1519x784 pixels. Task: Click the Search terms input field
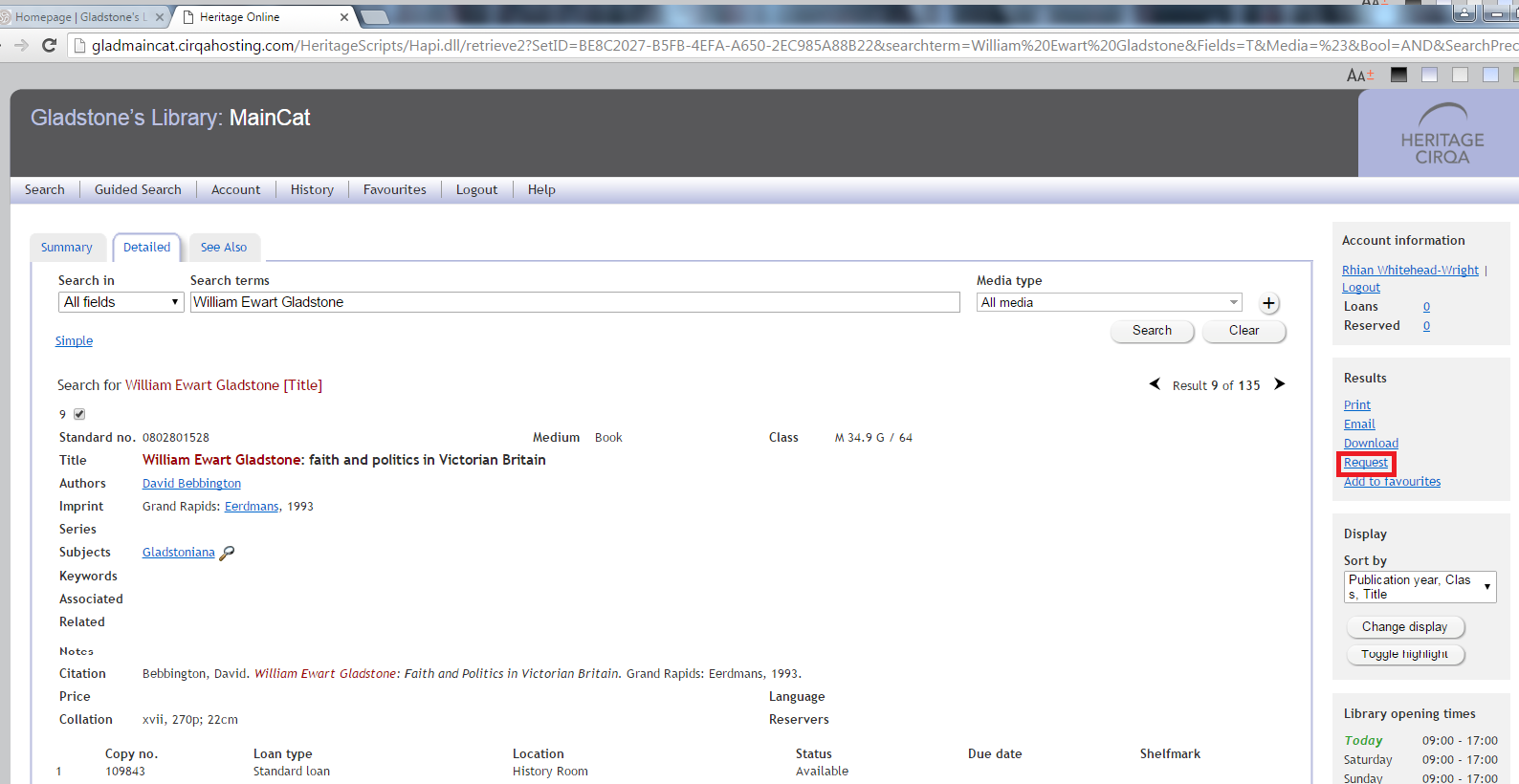(574, 302)
